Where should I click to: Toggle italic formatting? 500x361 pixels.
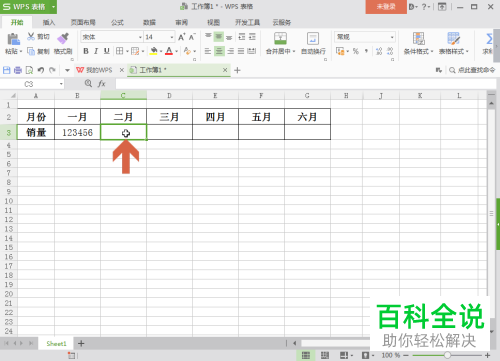96,51
